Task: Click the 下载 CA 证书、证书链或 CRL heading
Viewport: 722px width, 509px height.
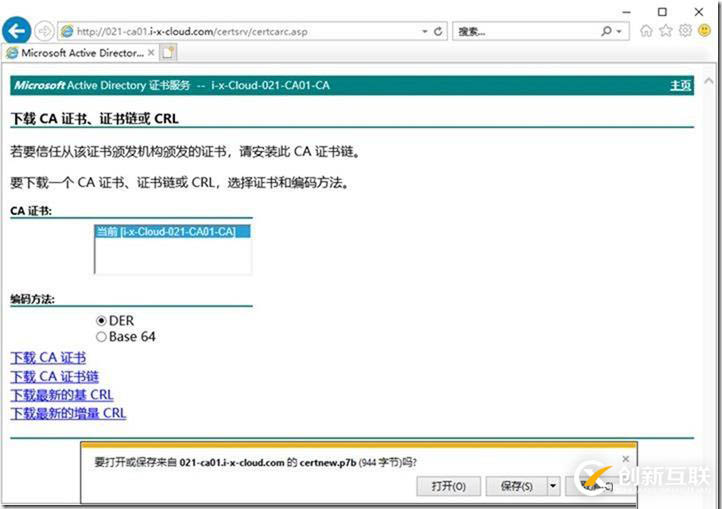Action: point(94,119)
